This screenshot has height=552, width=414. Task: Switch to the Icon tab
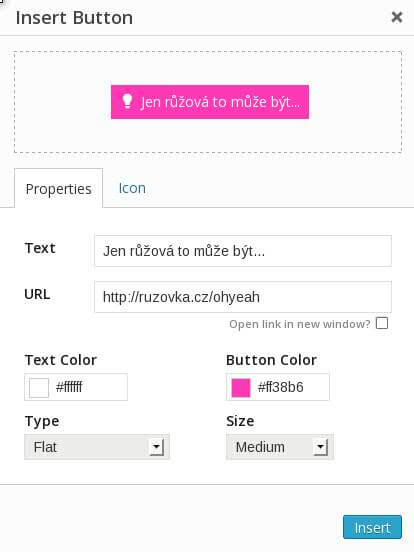[x=132, y=188]
